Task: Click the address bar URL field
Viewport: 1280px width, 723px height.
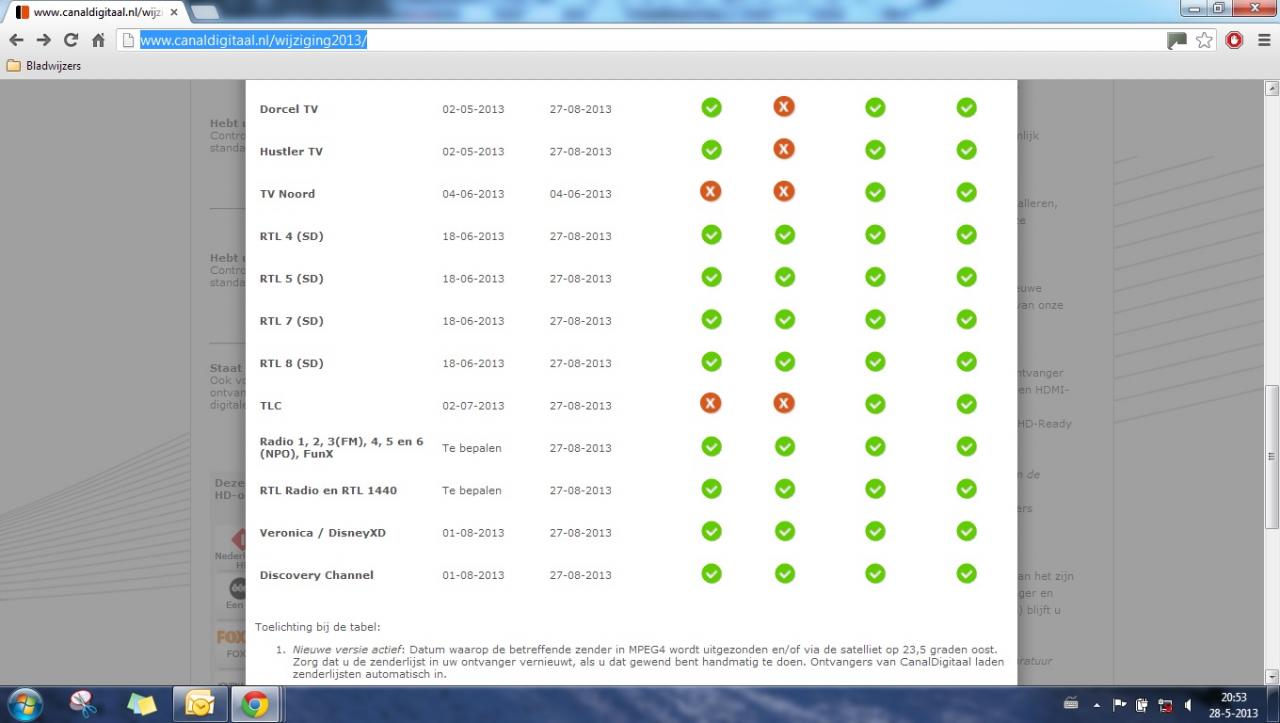Action: pyautogui.click(x=638, y=40)
